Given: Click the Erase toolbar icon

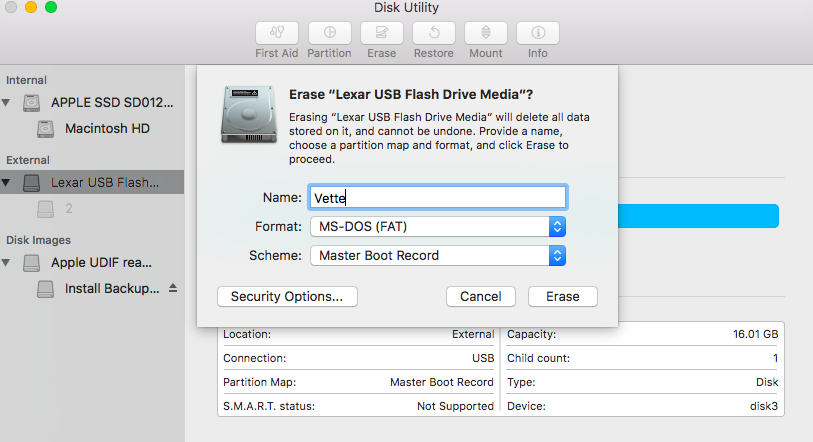Looking at the screenshot, I should point(382,33).
